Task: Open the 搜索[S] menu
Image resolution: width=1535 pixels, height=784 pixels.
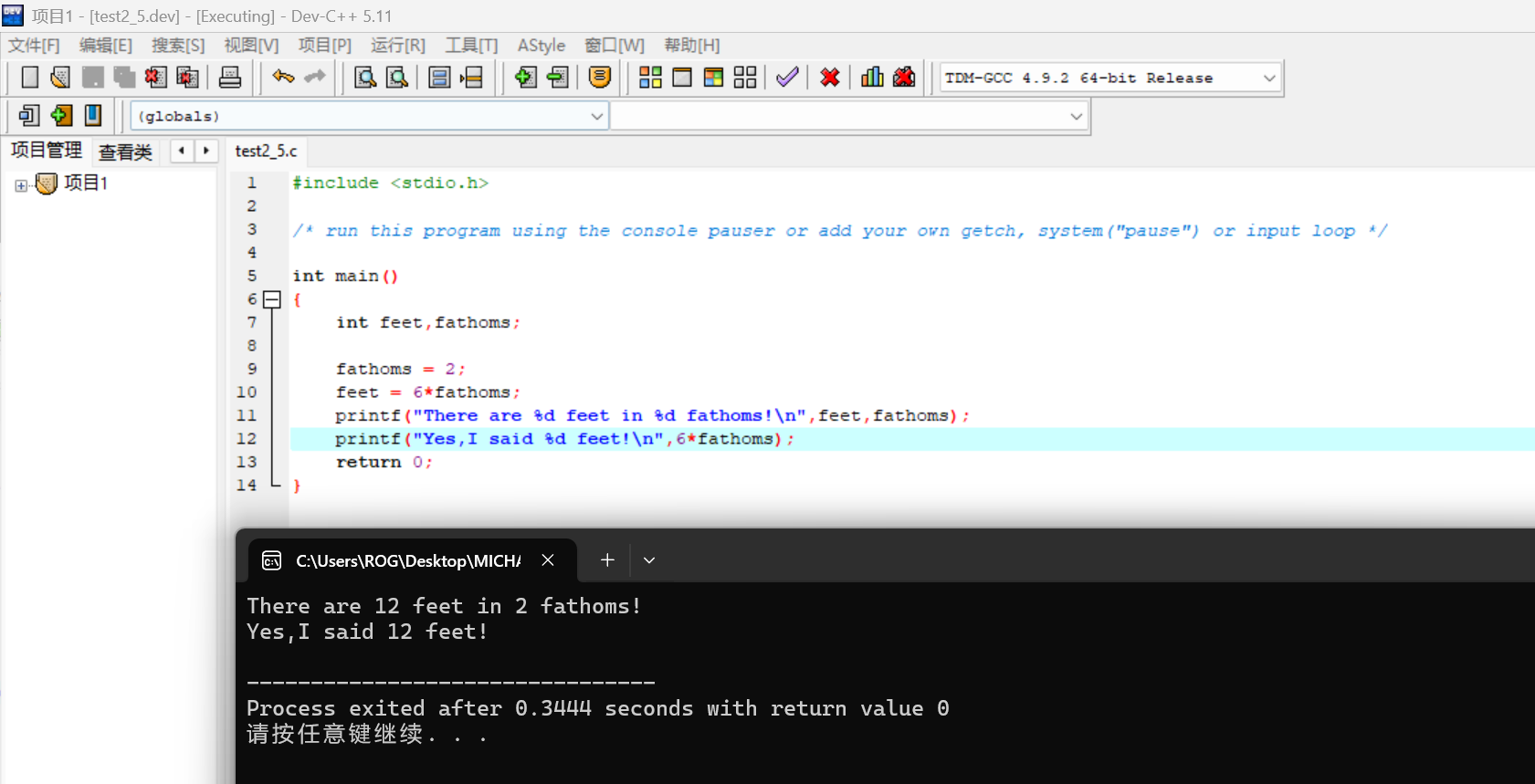Action: click(178, 46)
